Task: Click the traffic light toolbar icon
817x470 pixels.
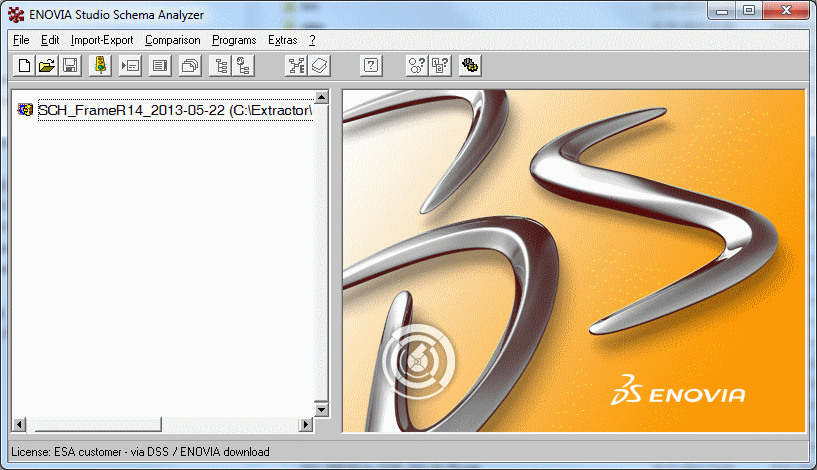Action: (100, 66)
